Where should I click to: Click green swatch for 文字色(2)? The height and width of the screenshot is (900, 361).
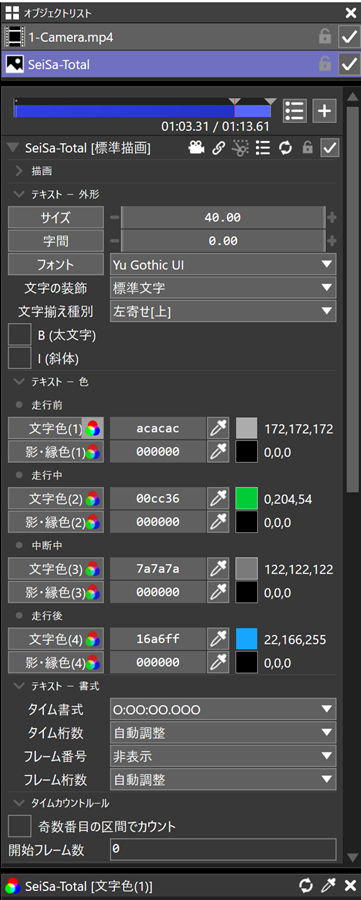click(246, 499)
